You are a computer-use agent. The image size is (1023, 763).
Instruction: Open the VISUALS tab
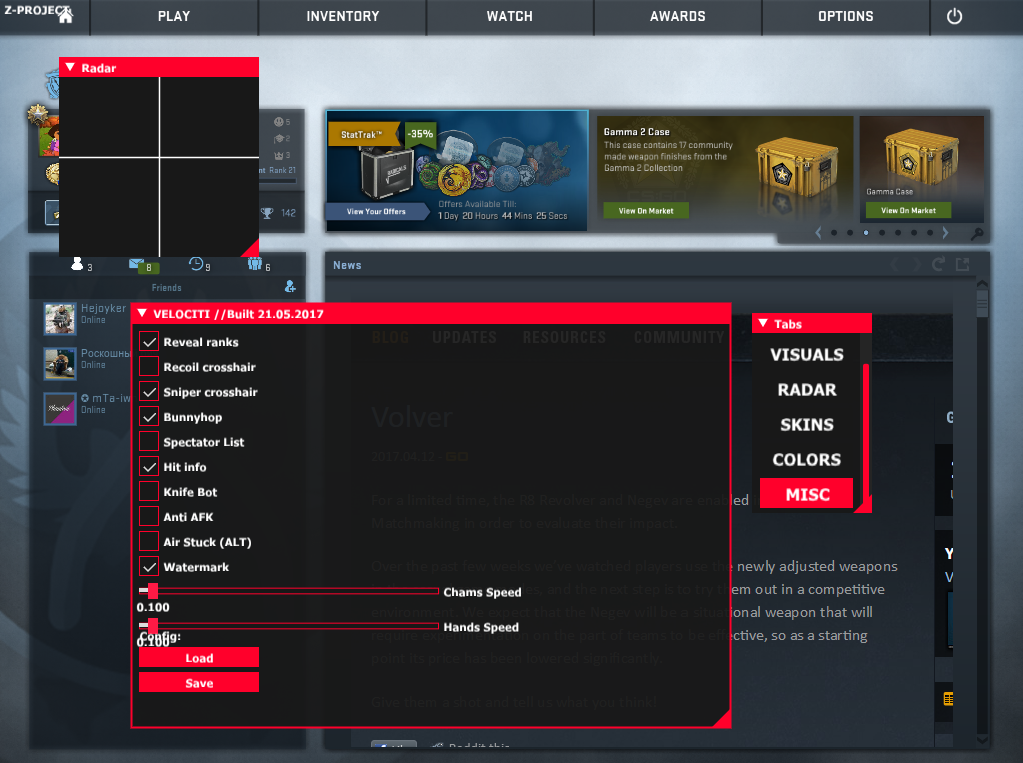pos(806,354)
